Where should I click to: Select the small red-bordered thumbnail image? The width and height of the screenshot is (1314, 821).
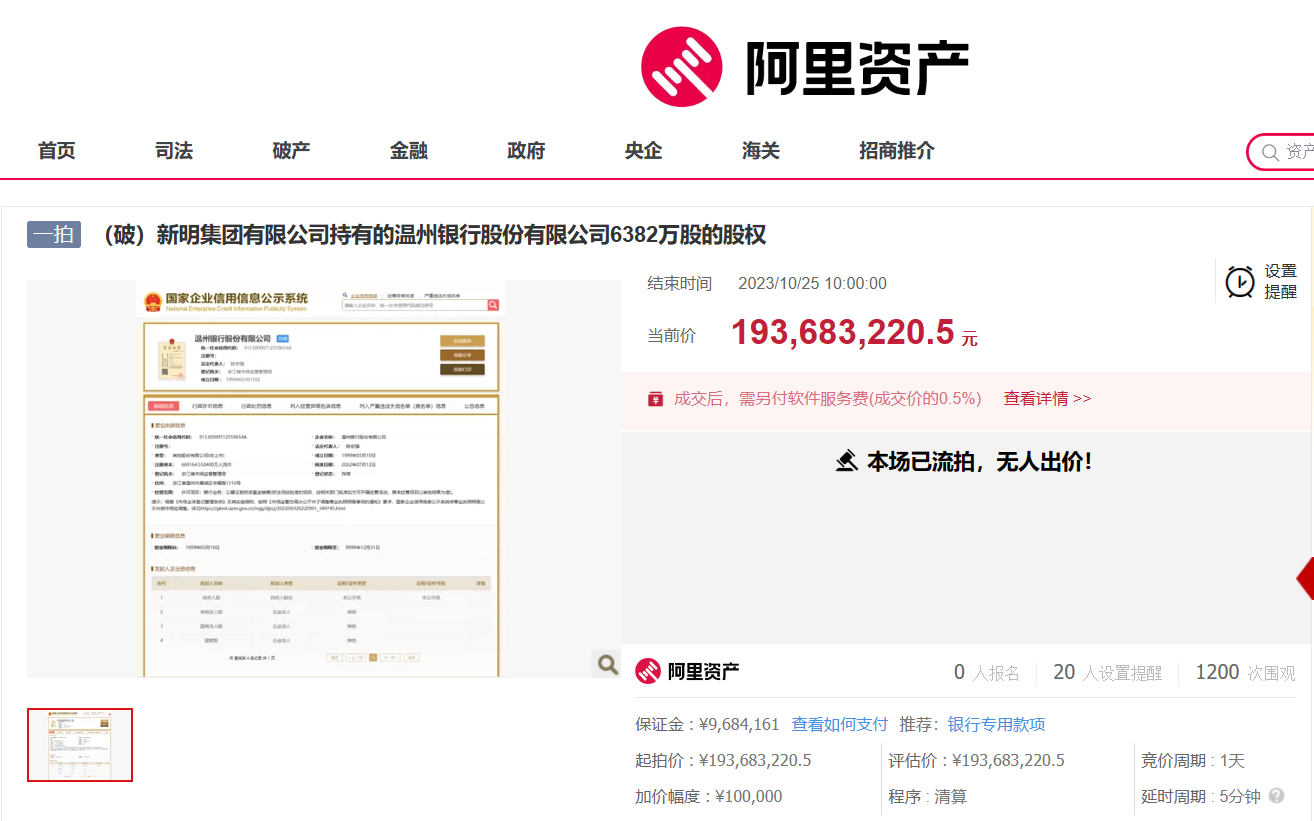pyautogui.click(x=80, y=745)
